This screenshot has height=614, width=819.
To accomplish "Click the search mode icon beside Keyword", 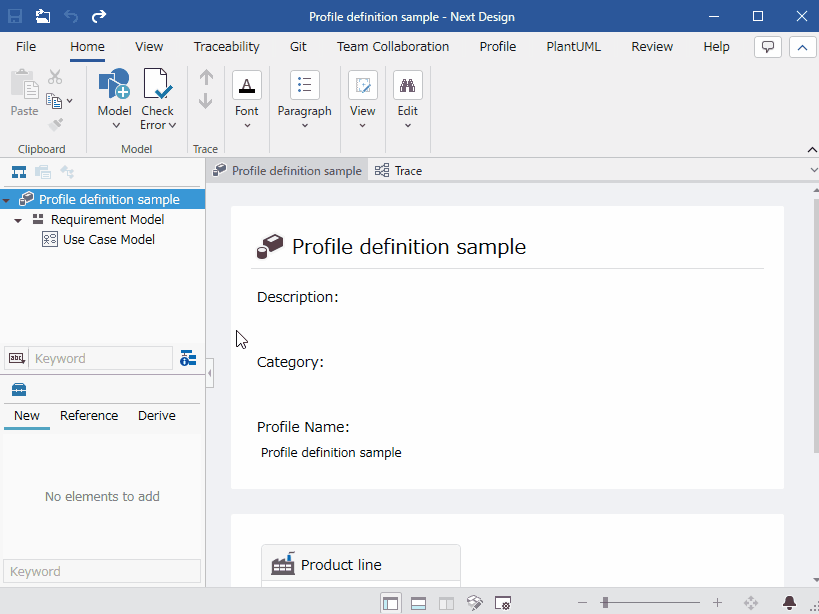I will (17, 358).
